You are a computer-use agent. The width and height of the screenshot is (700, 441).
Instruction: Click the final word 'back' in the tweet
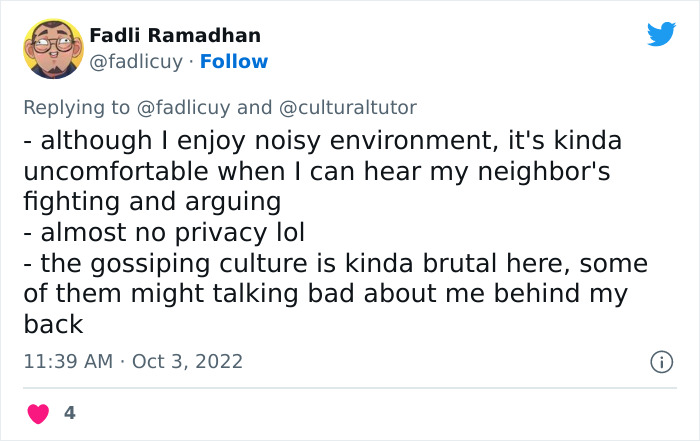pyautogui.click(x=52, y=325)
